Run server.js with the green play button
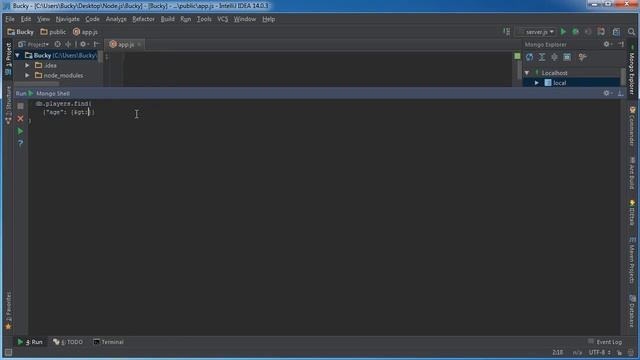This screenshot has height=360, width=640. (x=563, y=31)
